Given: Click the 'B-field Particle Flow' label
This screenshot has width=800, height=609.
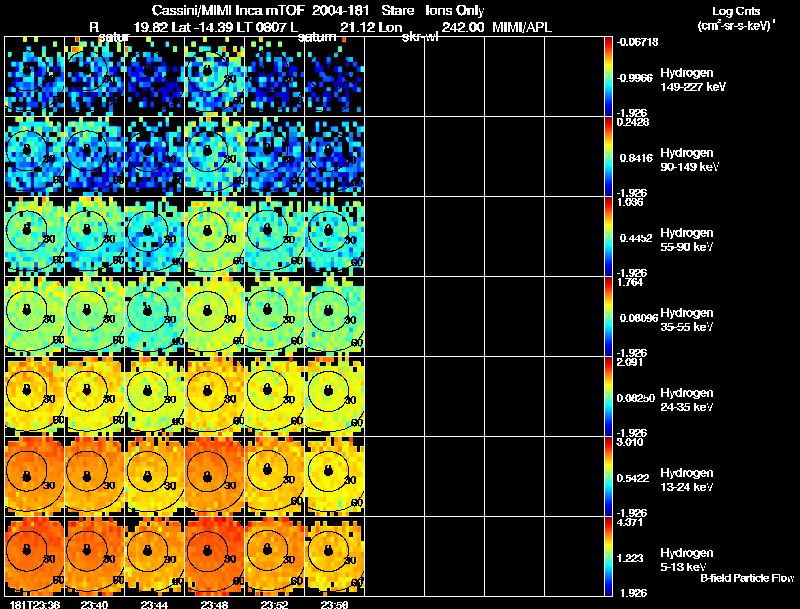Looking at the screenshot, I should point(747,578).
